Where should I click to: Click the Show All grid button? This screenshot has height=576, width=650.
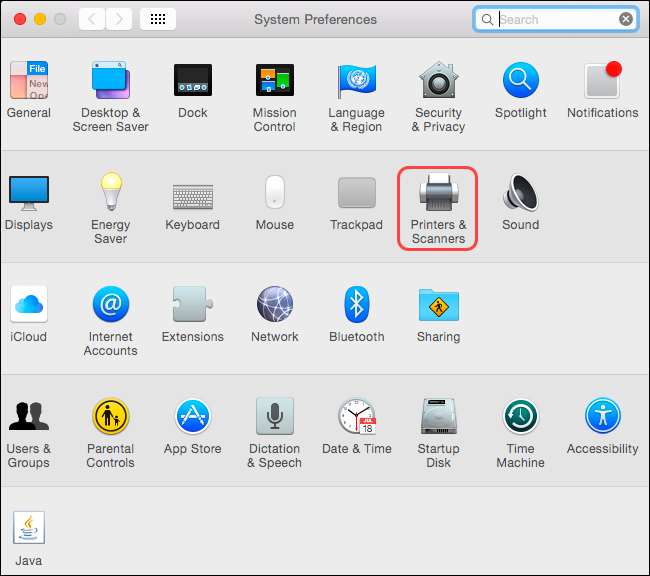tap(158, 19)
